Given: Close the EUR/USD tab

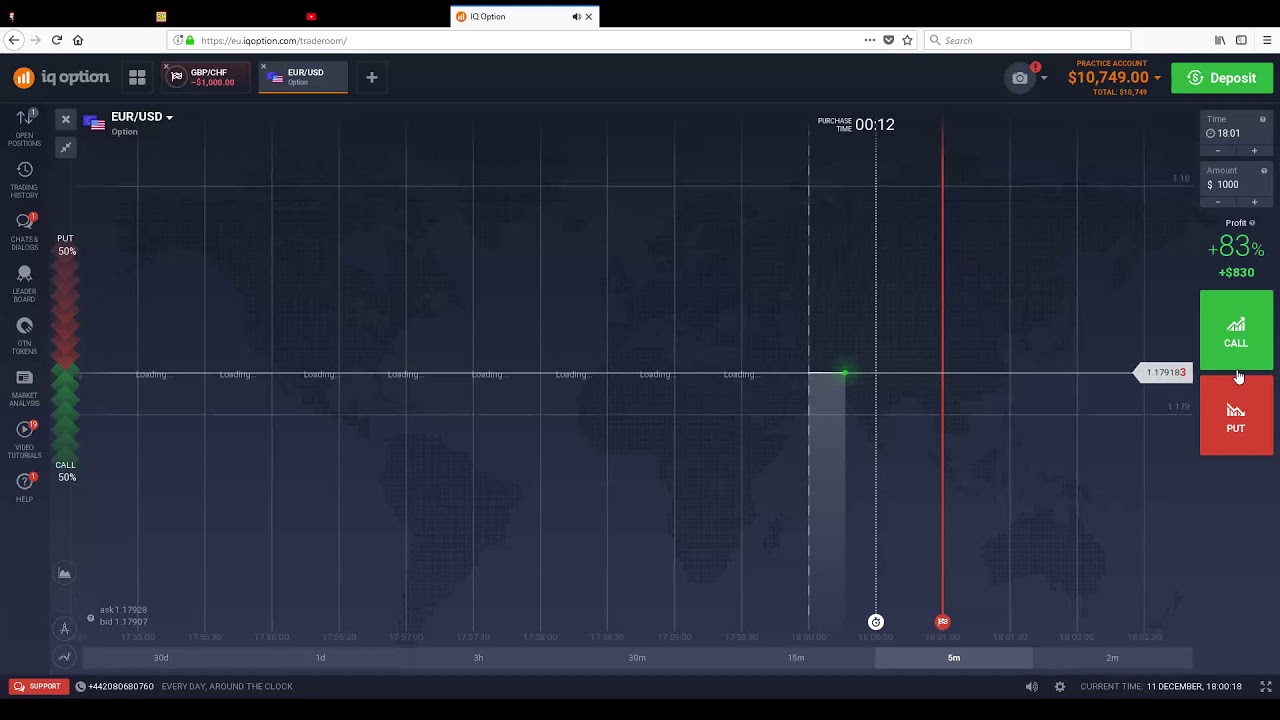Looking at the screenshot, I should tap(264, 67).
